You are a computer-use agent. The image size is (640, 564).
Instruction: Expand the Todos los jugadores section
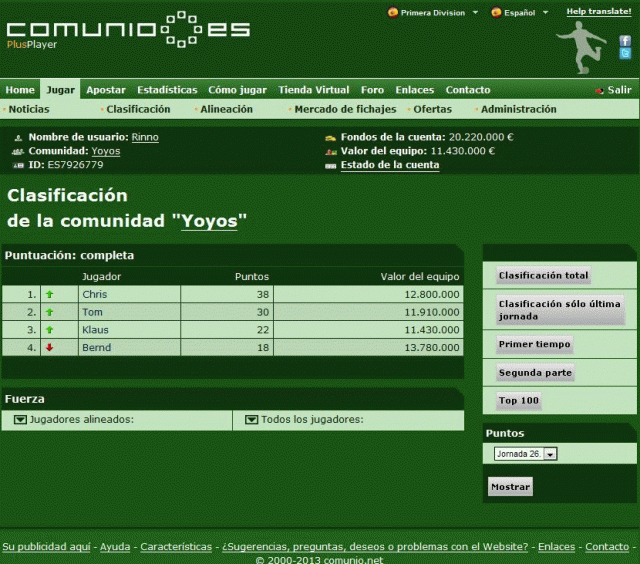tap(251, 420)
